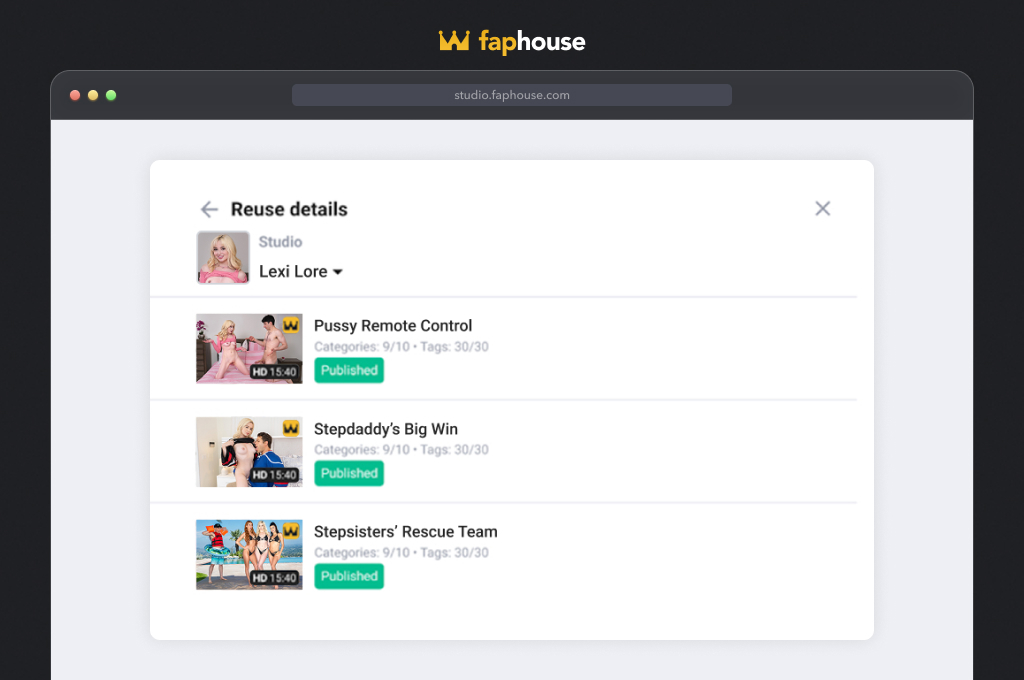The height and width of the screenshot is (680, 1024).
Task: Click the crown badge on Stepdaddy's Big Win thumbnail
Action: coord(291,428)
